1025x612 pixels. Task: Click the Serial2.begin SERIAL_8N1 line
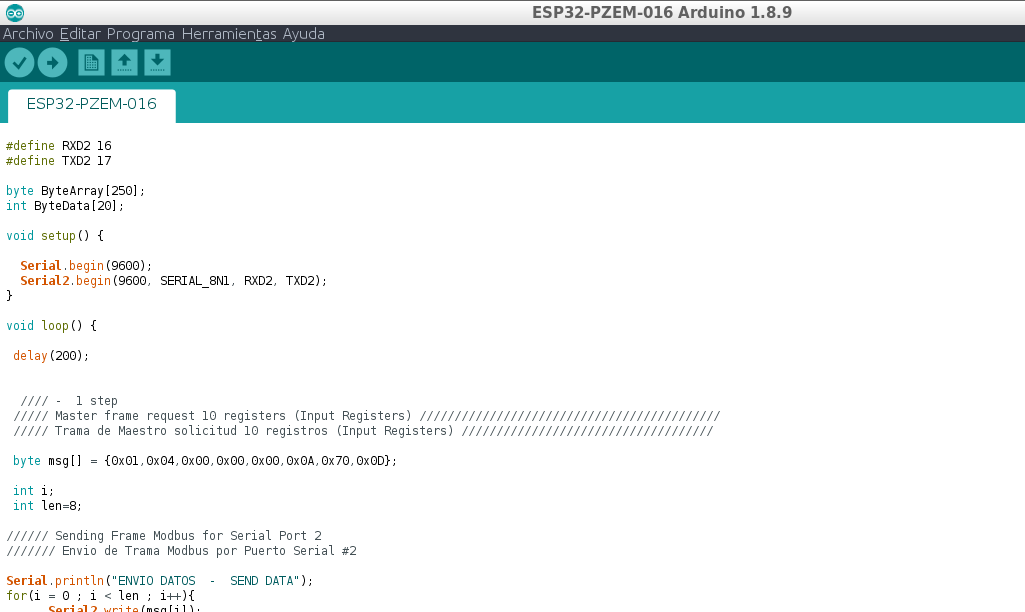173,281
